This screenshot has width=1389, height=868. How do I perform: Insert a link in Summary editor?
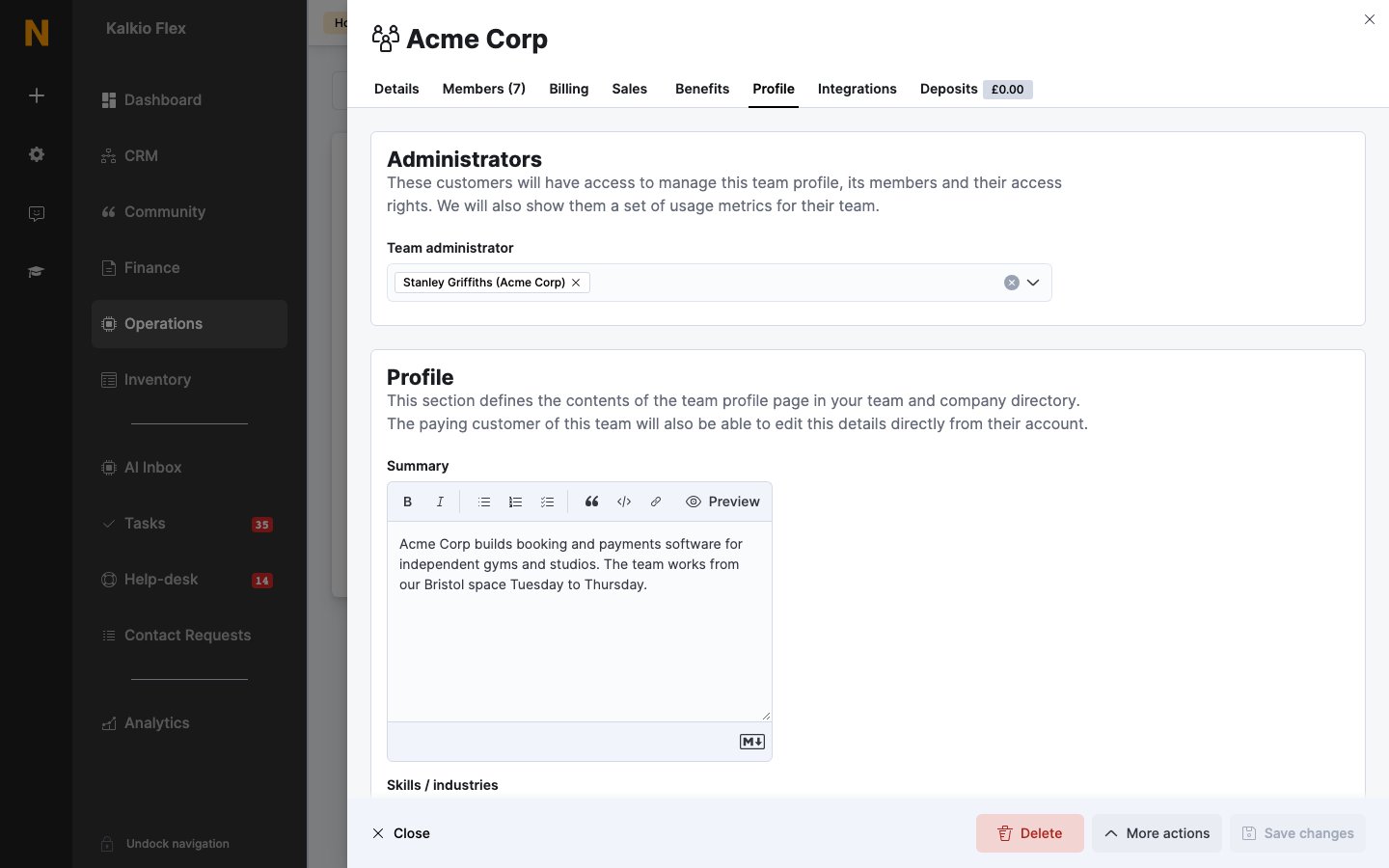pos(656,502)
